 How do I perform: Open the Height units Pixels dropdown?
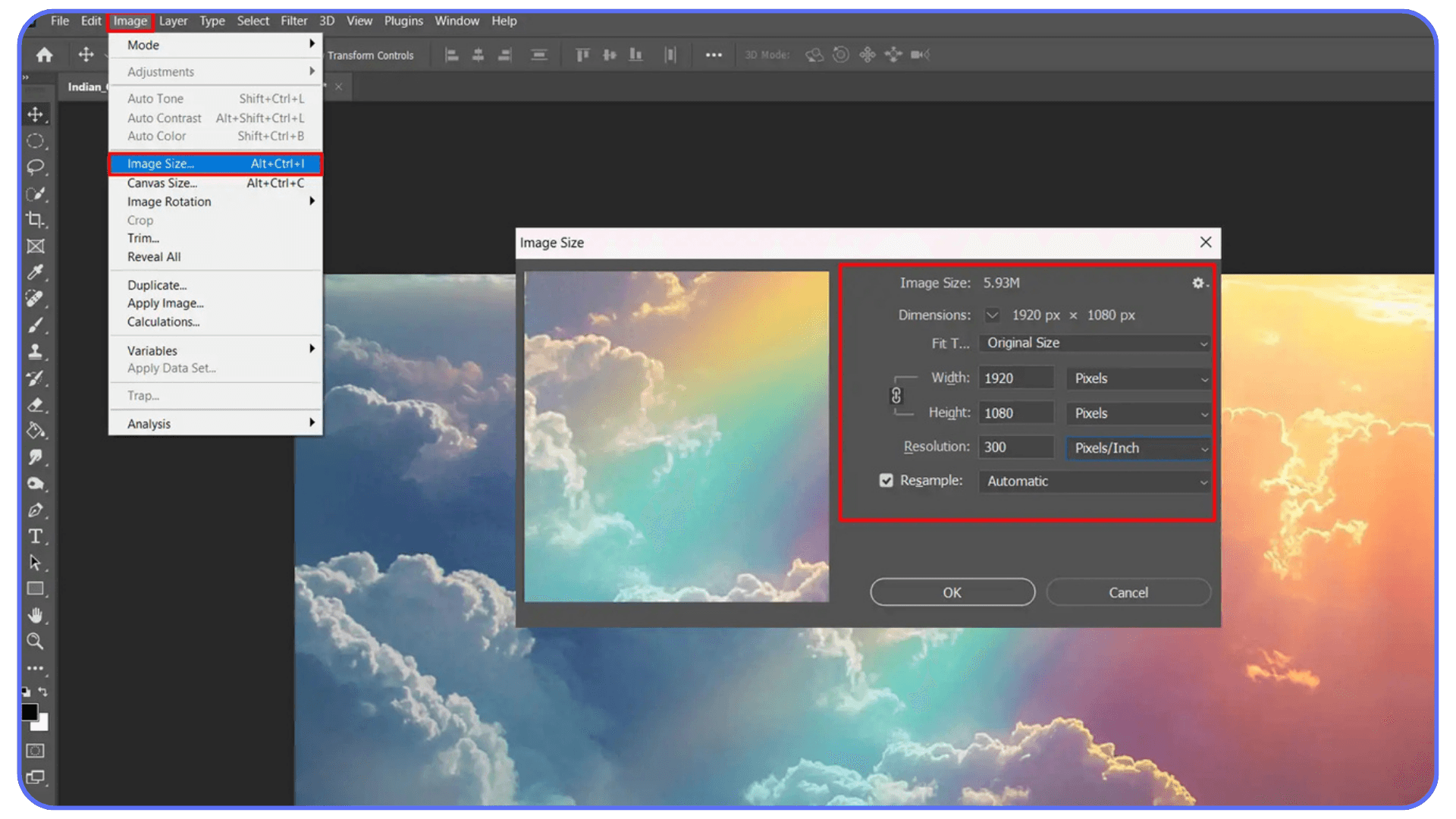[1138, 413]
